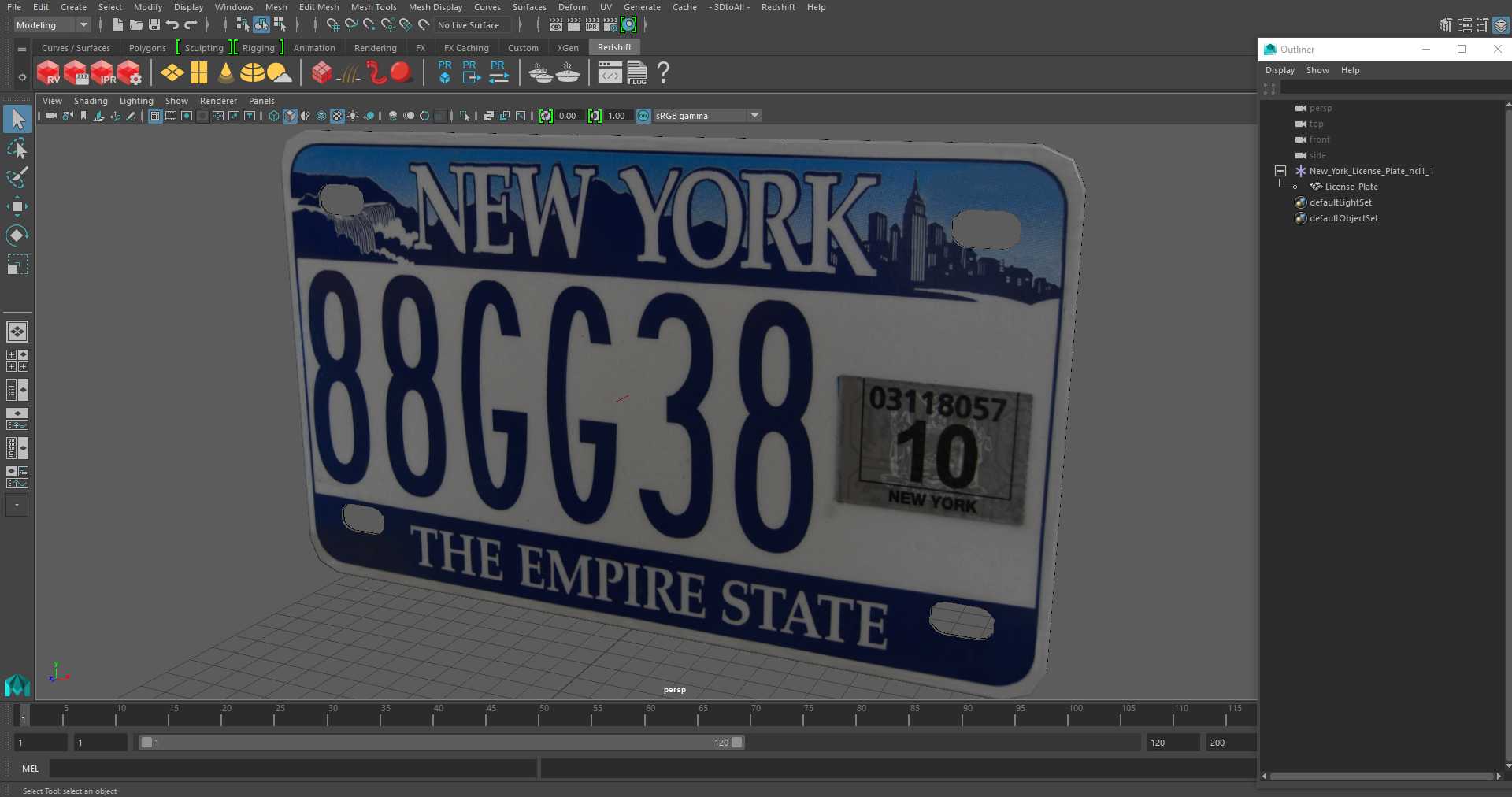
Task: Open the File menu
Action: click(14, 7)
